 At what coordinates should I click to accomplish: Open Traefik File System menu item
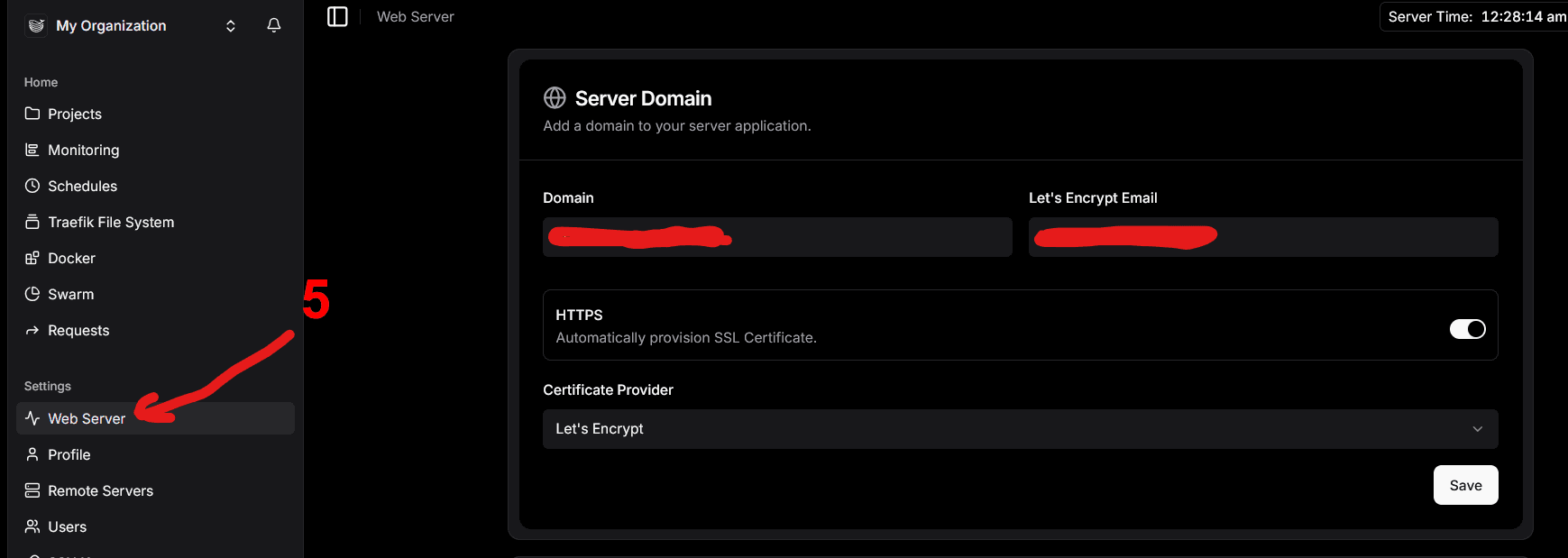coord(110,222)
